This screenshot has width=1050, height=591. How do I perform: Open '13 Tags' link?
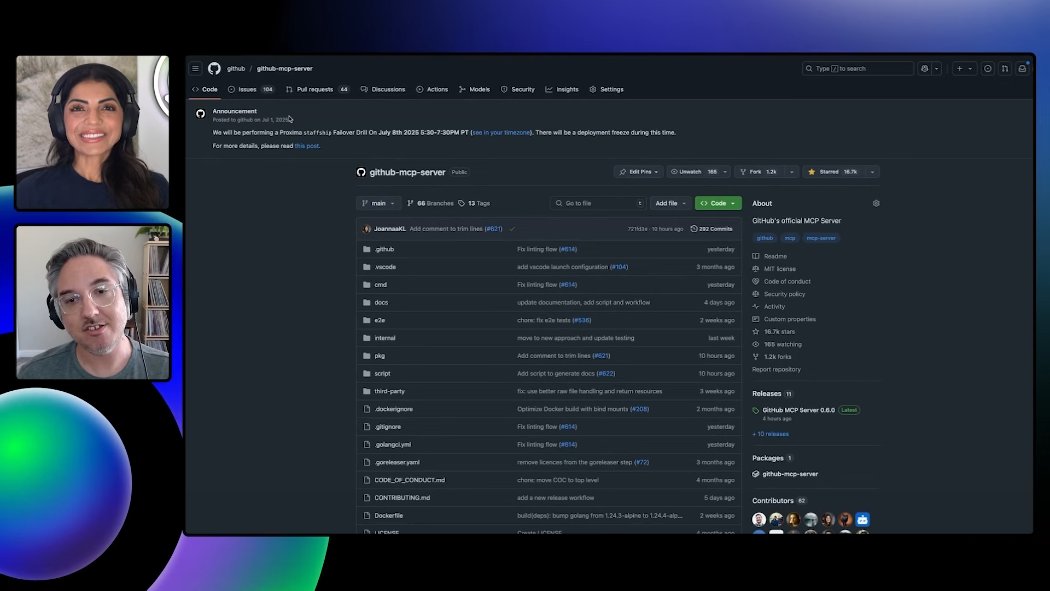(474, 203)
